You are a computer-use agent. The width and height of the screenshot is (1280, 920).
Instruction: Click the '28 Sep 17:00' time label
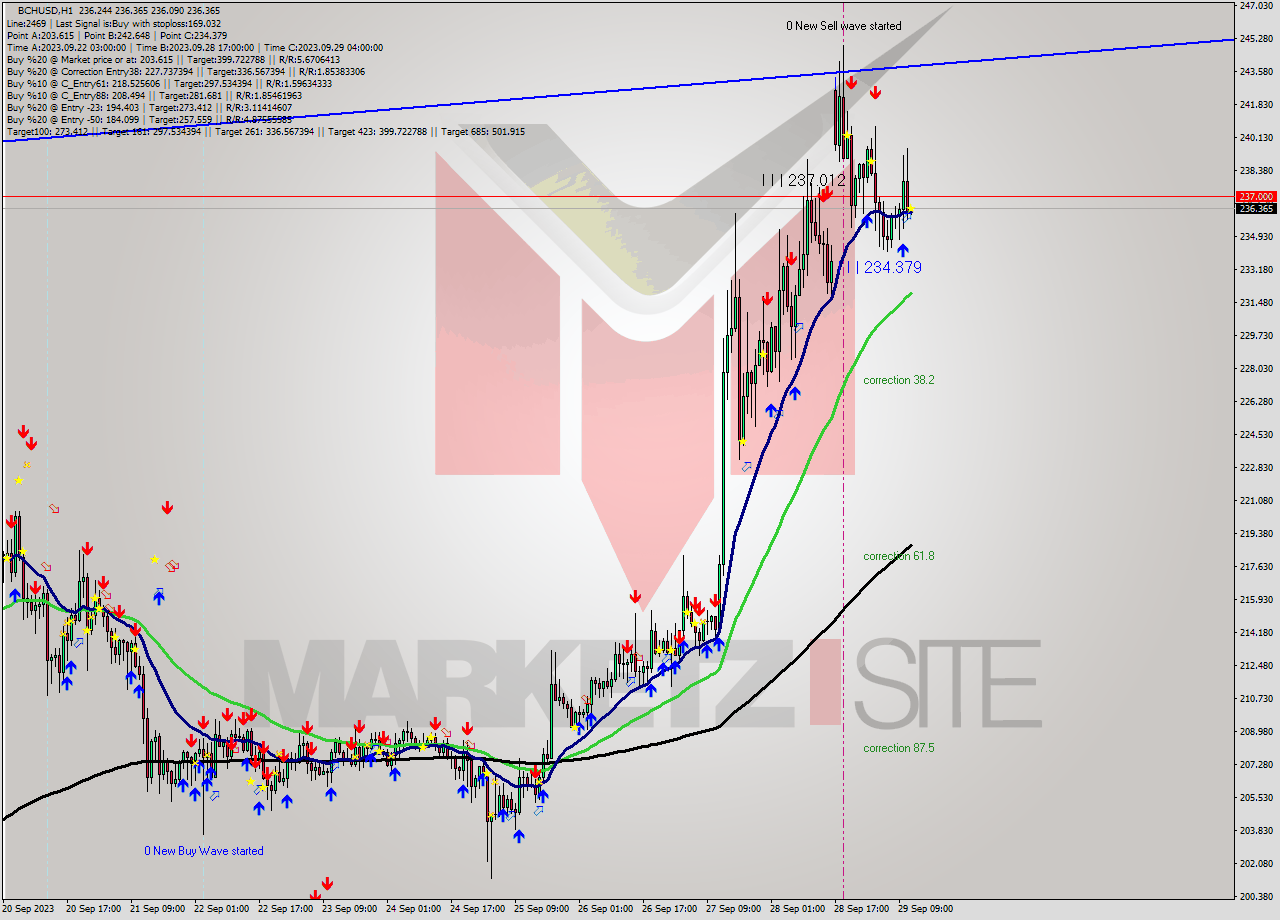pyautogui.click(x=862, y=910)
